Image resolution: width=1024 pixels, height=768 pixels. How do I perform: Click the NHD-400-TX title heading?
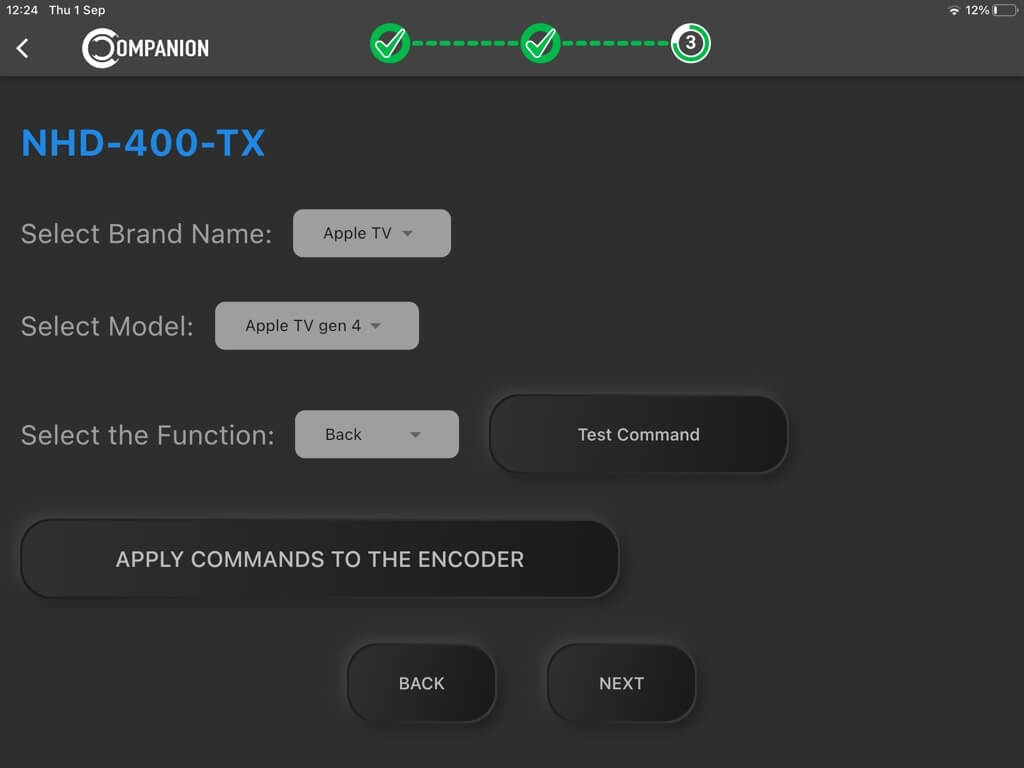[142, 143]
